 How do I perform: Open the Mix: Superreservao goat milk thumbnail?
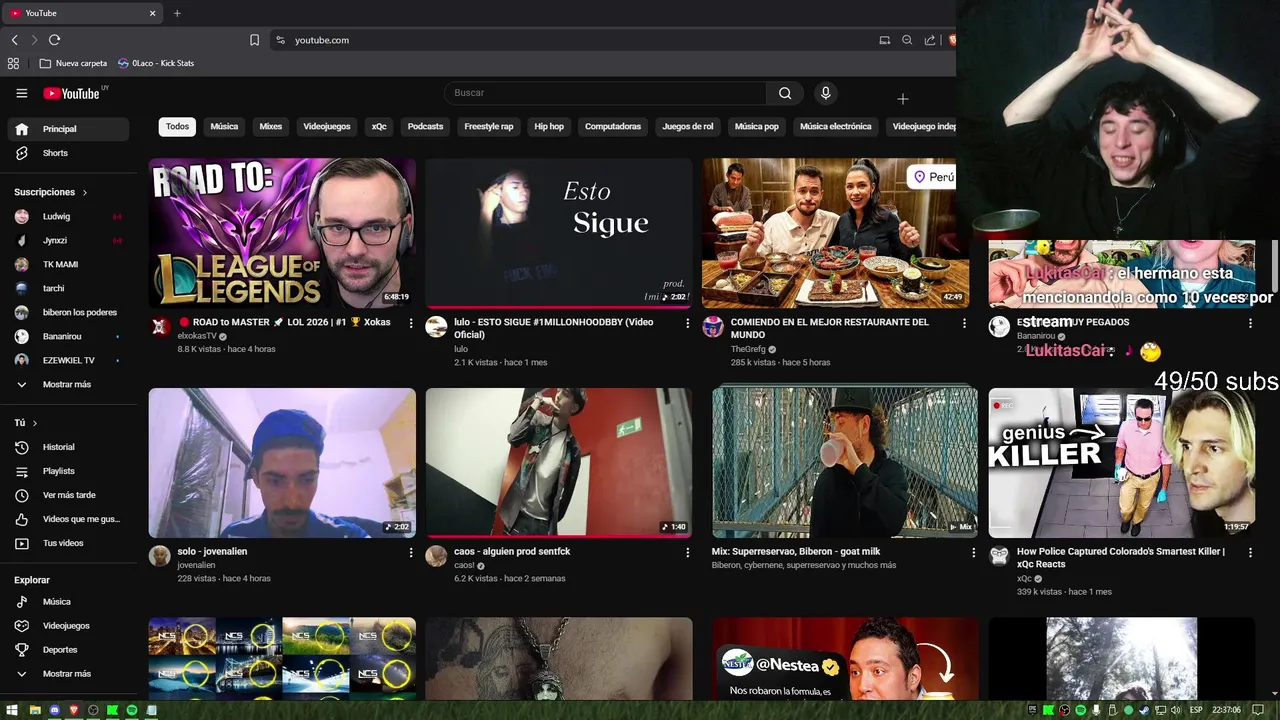coord(845,463)
